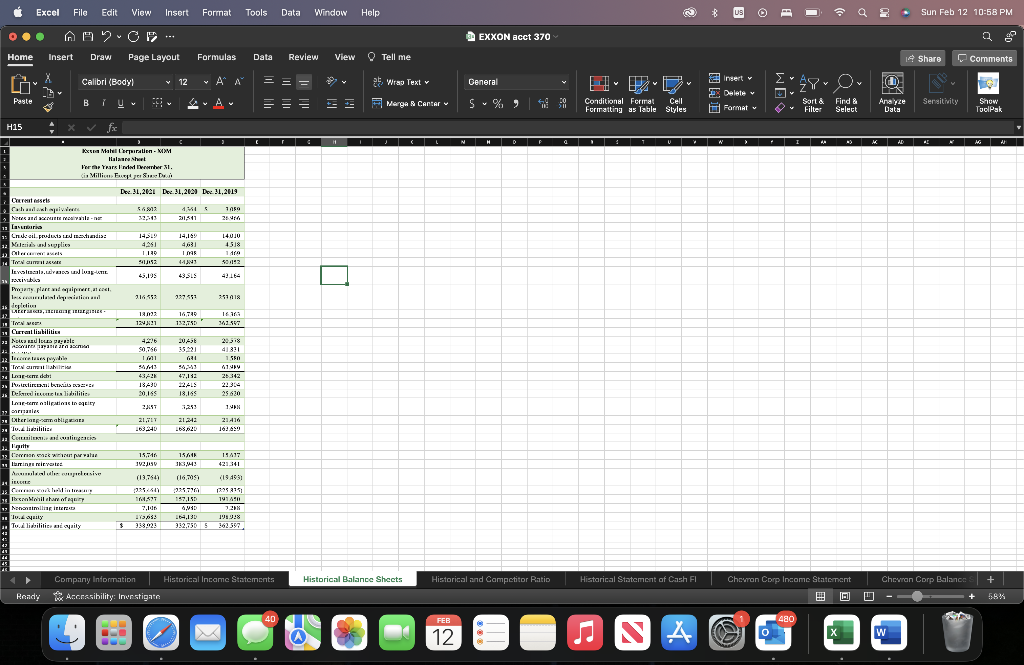
Task: Open the Insert cells dropdown
Action: pos(731,78)
